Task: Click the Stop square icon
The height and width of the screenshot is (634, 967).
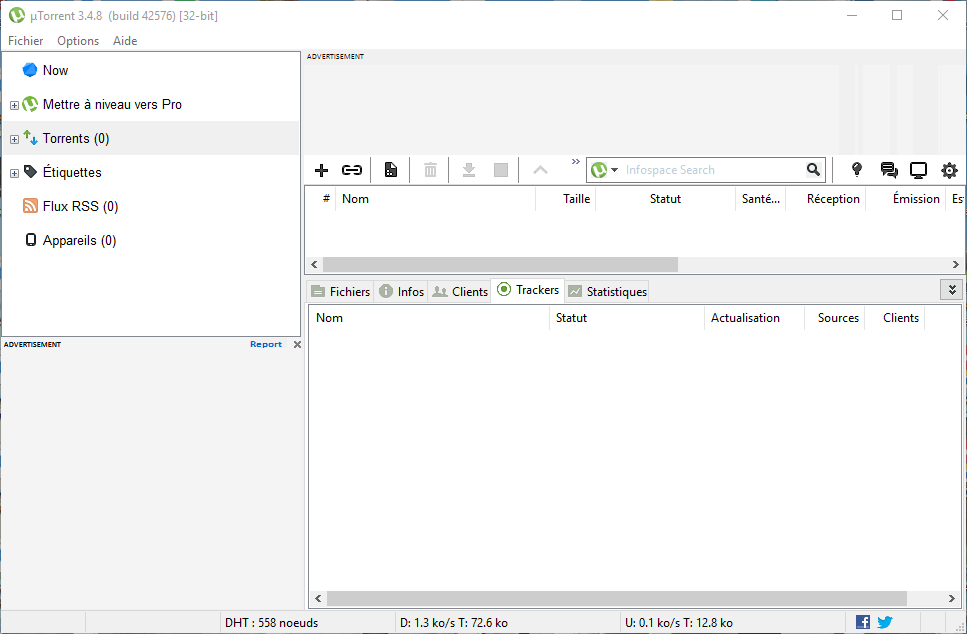Action: click(501, 170)
